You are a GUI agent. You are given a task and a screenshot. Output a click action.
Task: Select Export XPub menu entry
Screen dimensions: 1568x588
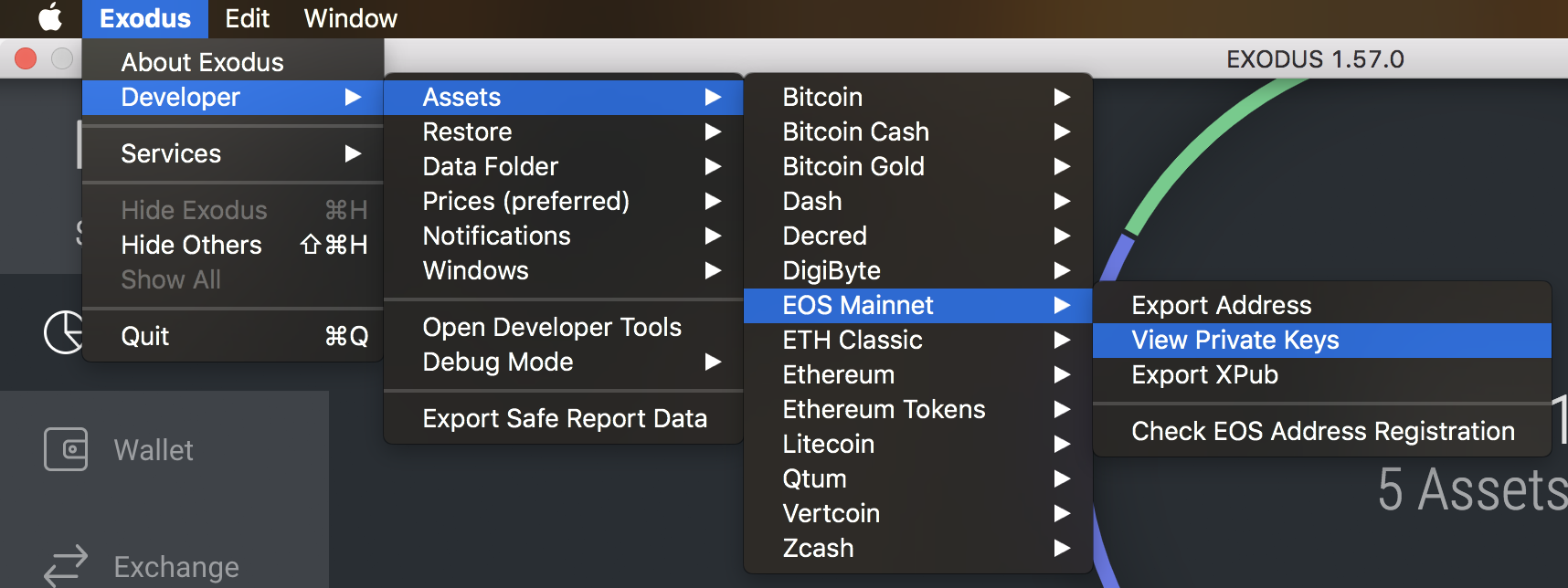pyautogui.click(x=1204, y=374)
